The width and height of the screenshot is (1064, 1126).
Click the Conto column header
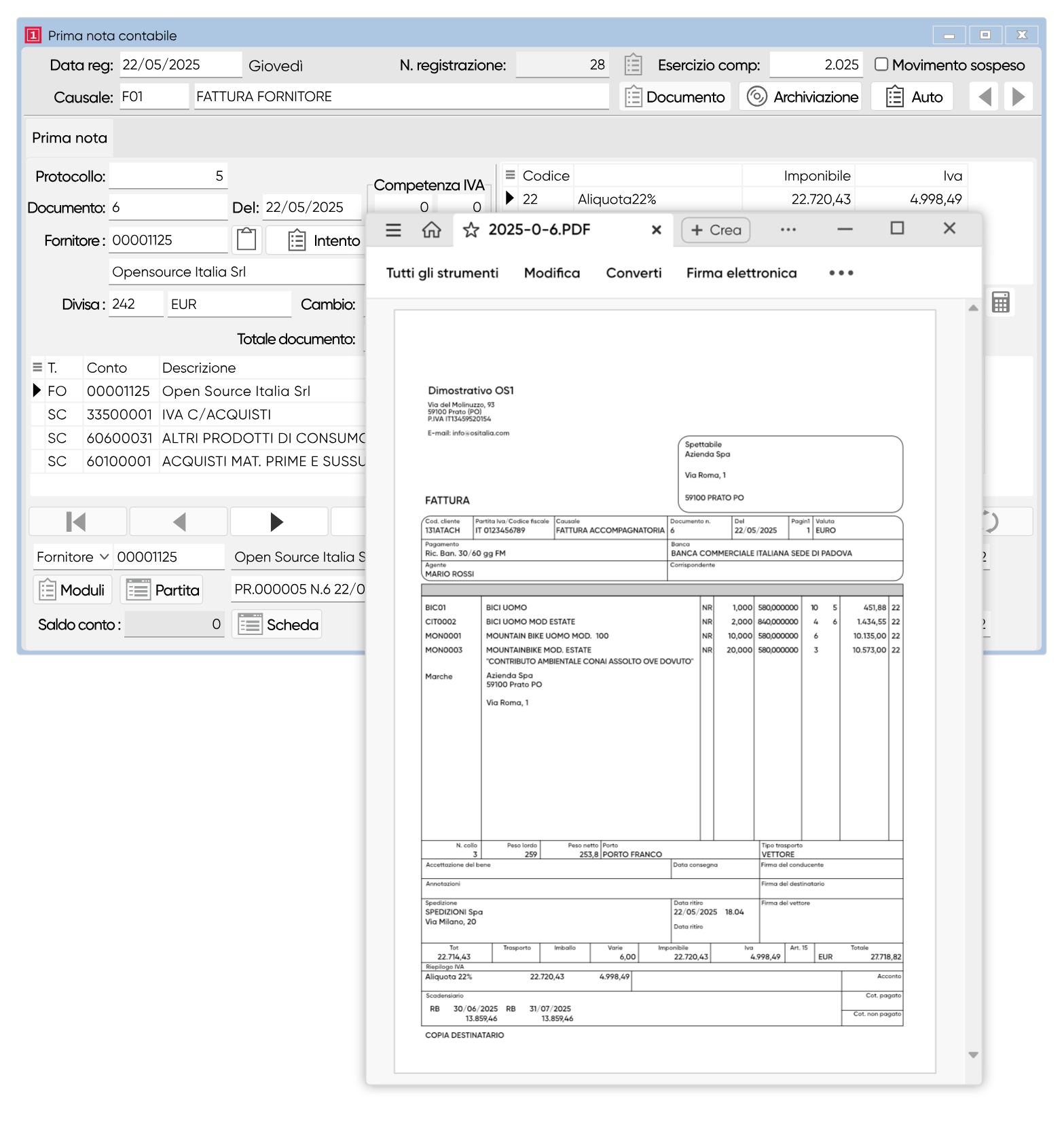click(x=121, y=367)
